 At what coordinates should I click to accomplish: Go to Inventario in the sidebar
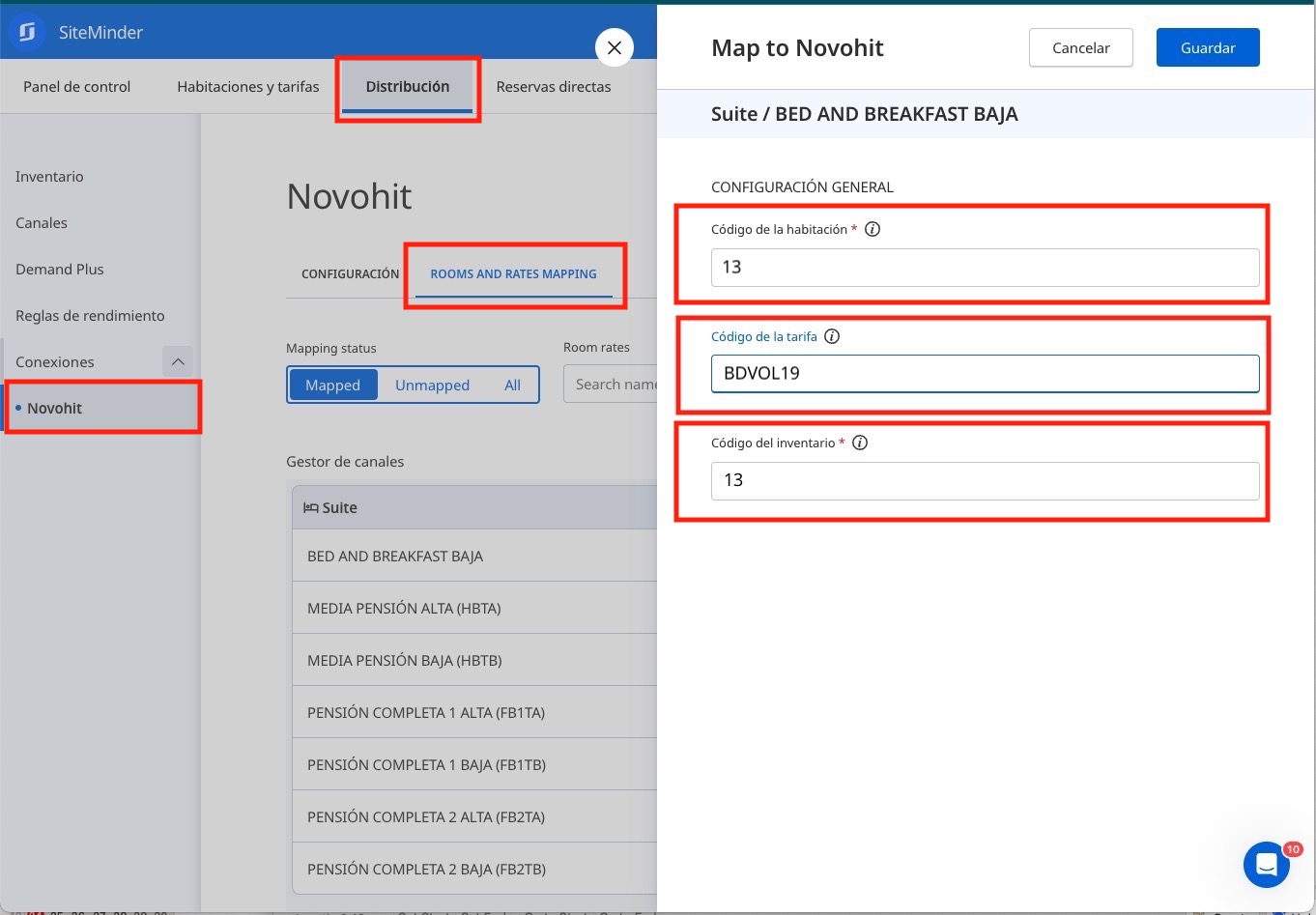[49, 176]
